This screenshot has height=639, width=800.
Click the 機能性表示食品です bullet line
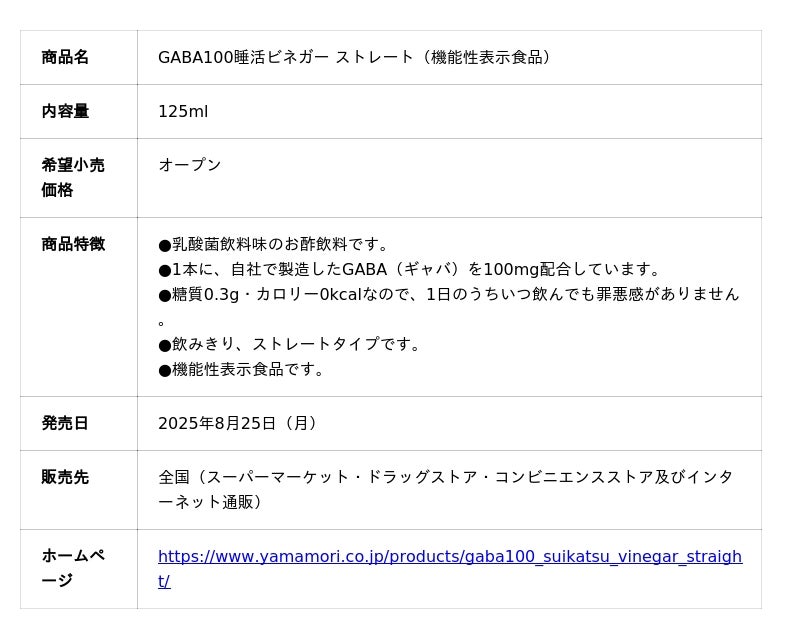243,369
